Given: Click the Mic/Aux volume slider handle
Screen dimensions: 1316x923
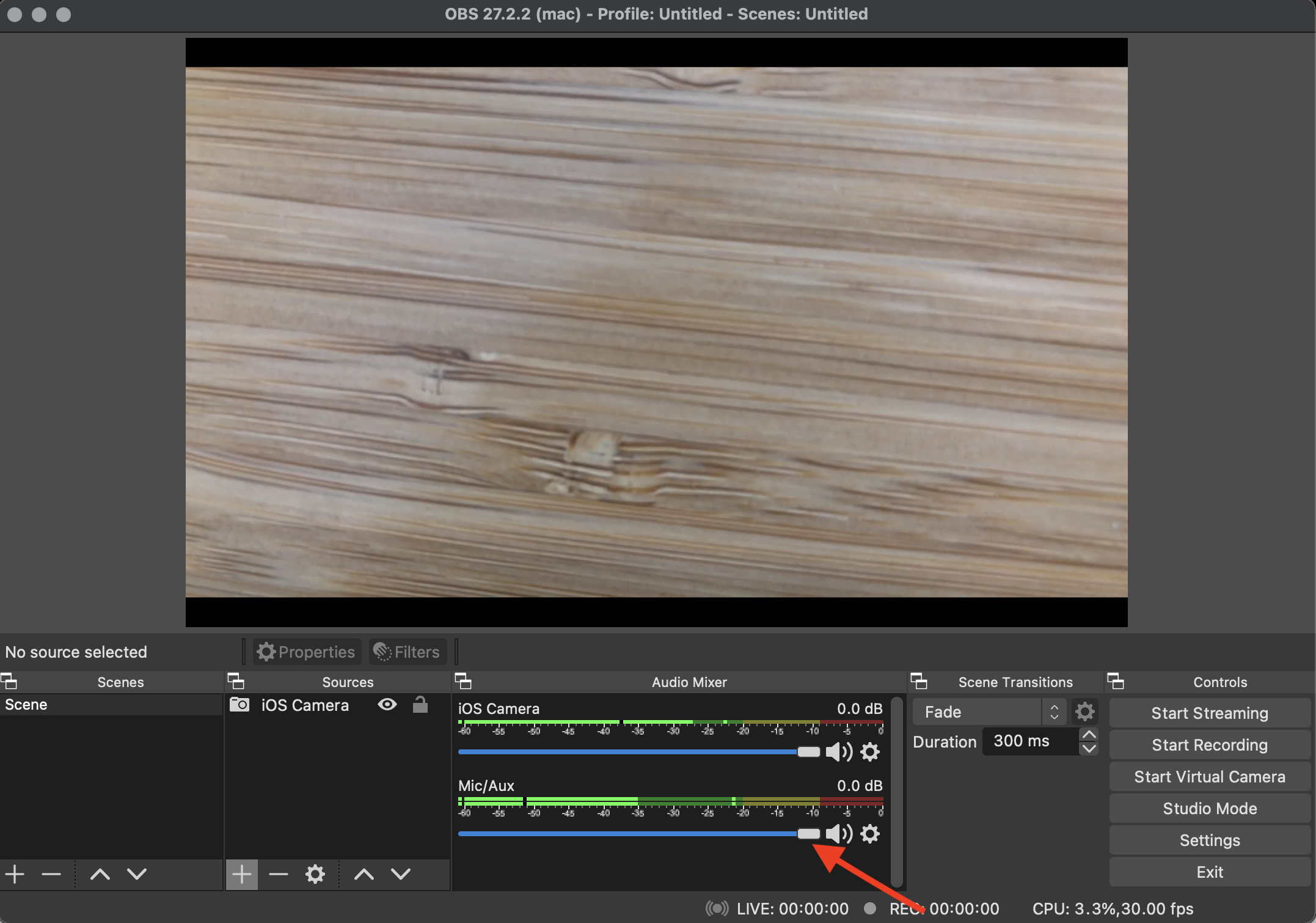Looking at the screenshot, I should (x=808, y=834).
